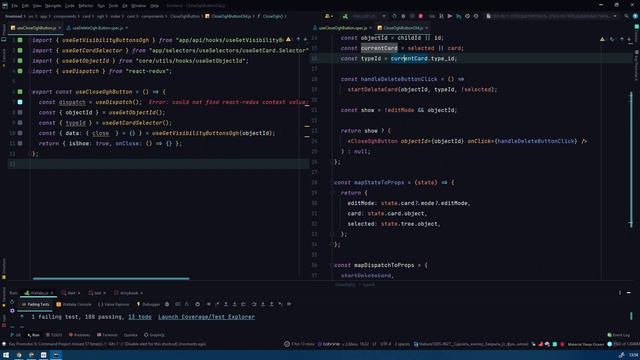Click the purple settings icon in Run panel
This screenshot has height=360, width=640.
coord(12,311)
